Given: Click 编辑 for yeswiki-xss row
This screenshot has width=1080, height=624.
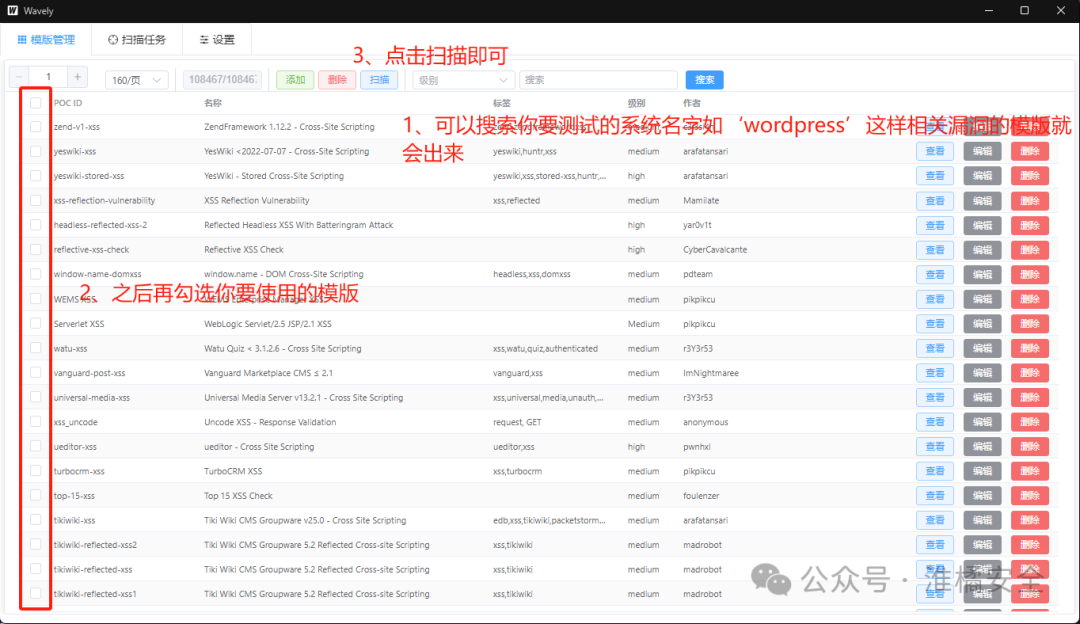Looking at the screenshot, I should (982, 152).
